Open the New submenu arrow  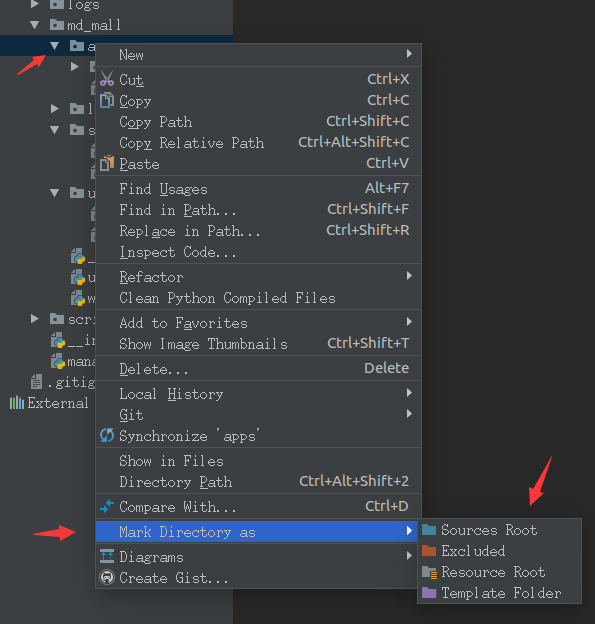pos(409,53)
